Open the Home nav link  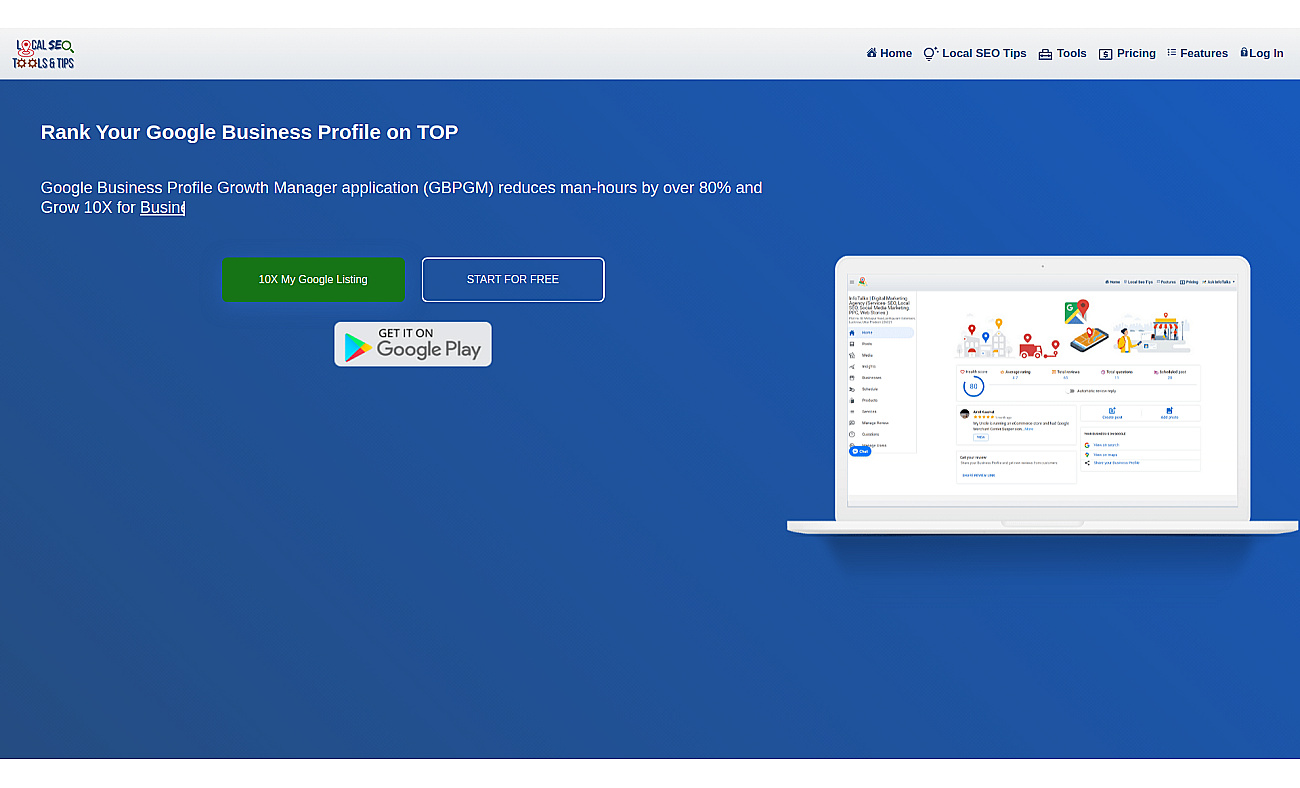tap(889, 53)
